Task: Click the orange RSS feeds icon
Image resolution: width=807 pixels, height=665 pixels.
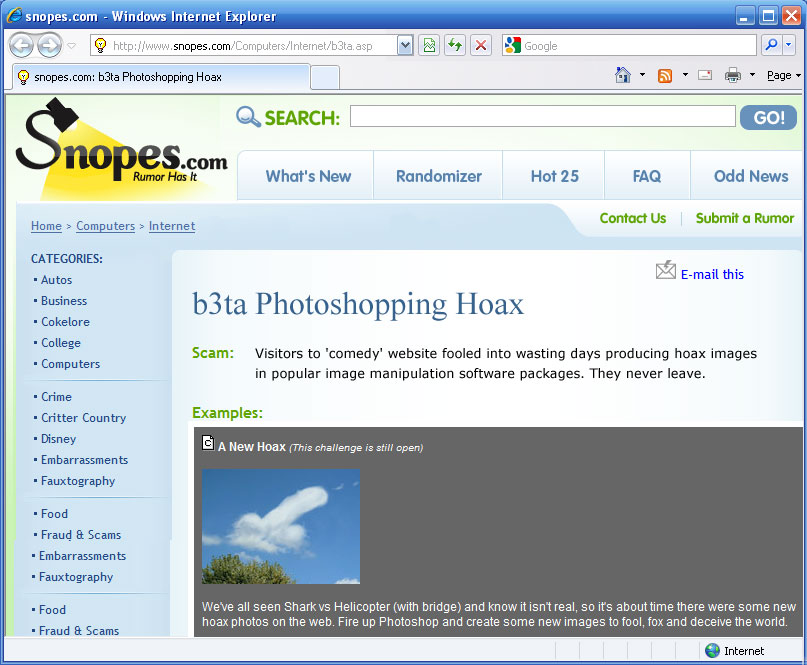Action: point(665,76)
